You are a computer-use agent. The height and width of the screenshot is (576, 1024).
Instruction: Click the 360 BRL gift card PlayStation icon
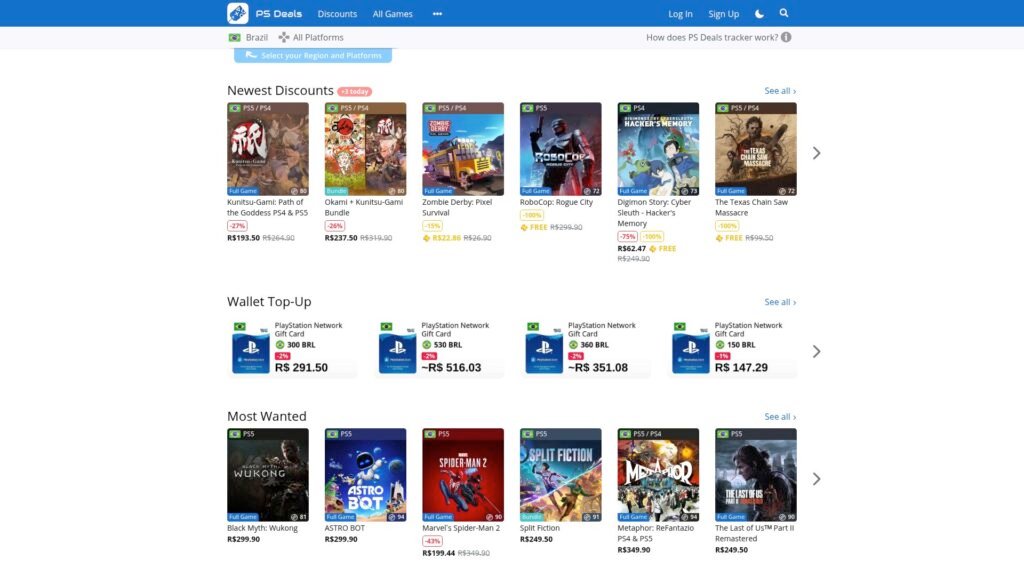(544, 351)
